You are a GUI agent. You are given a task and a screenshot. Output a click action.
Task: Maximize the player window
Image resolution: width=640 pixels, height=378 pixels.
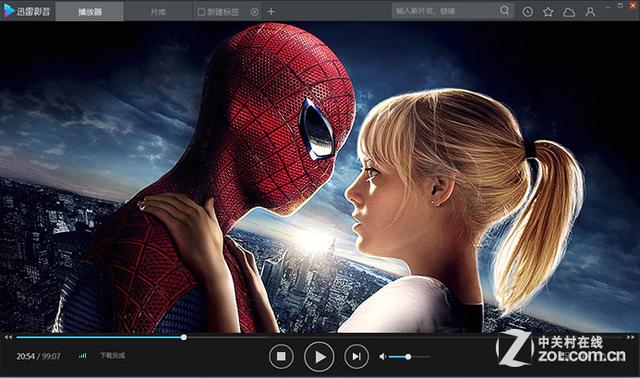620,5
